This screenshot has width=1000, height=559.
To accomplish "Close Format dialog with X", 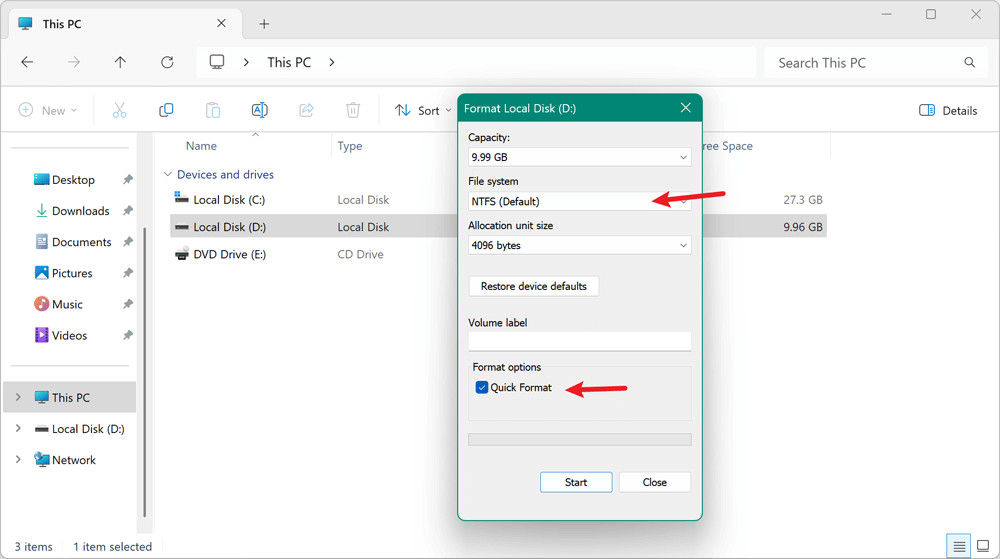I will pyautogui.click(x=686, y=108).
